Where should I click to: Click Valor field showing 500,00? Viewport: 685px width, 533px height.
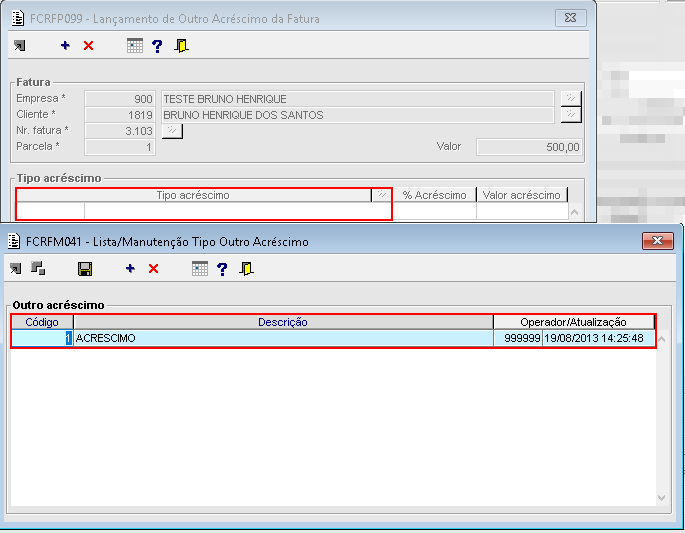click(529, 147)
